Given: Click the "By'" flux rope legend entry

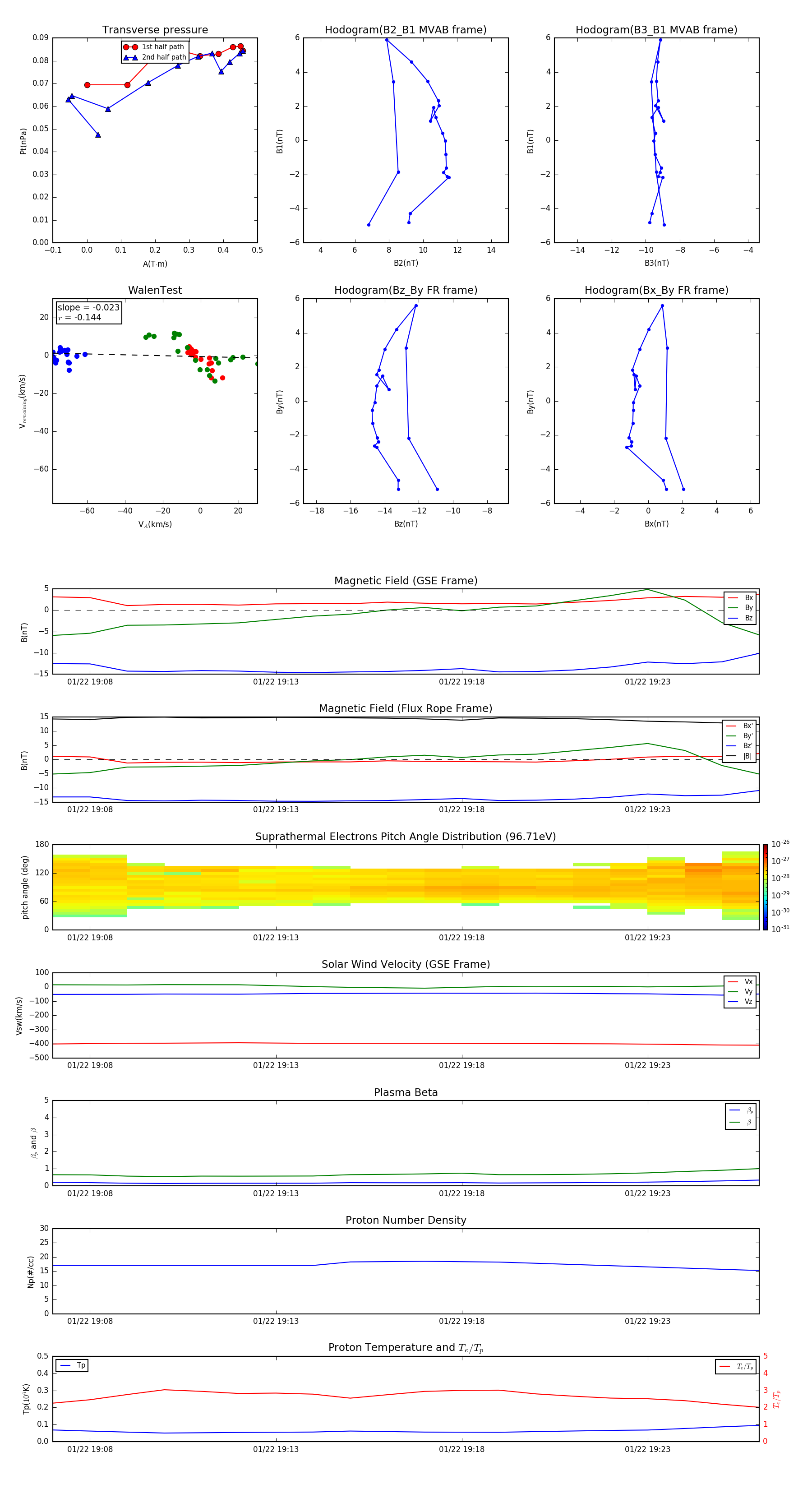Looking at the screenshot, I should (x=740, y=736).
